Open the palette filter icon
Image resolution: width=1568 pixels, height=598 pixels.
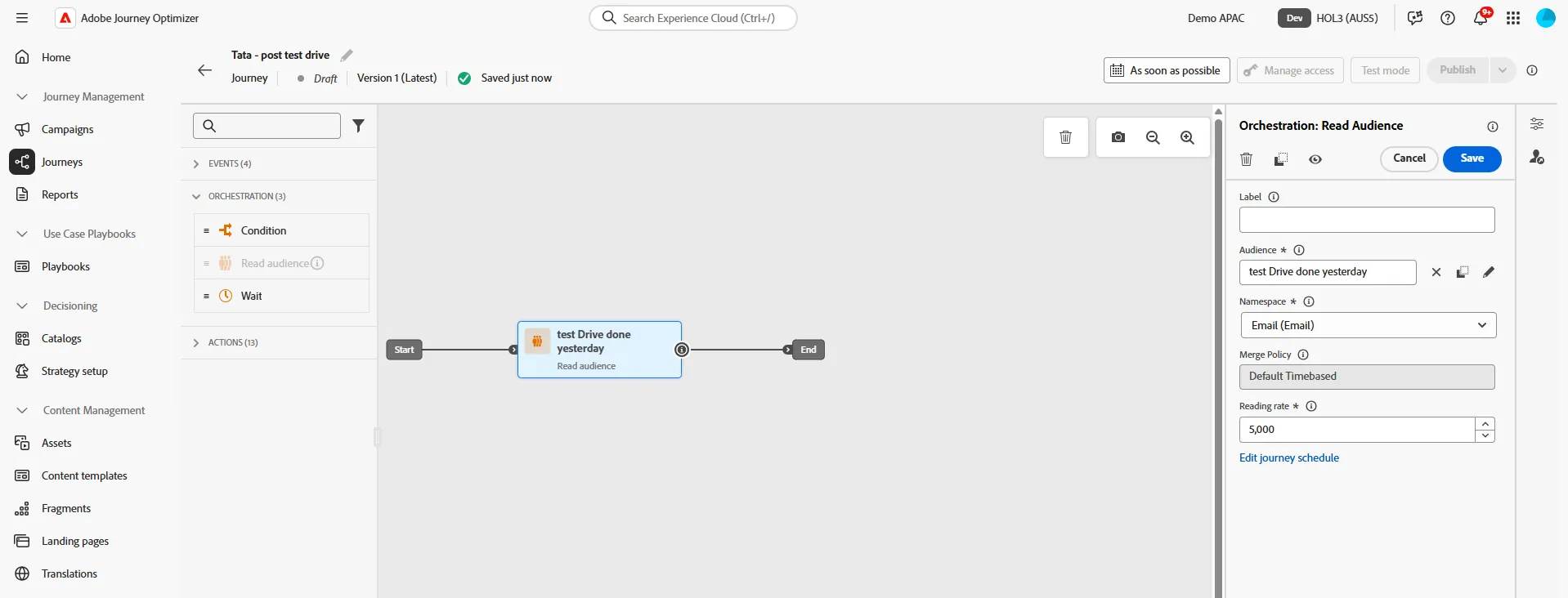click(358, 125)
